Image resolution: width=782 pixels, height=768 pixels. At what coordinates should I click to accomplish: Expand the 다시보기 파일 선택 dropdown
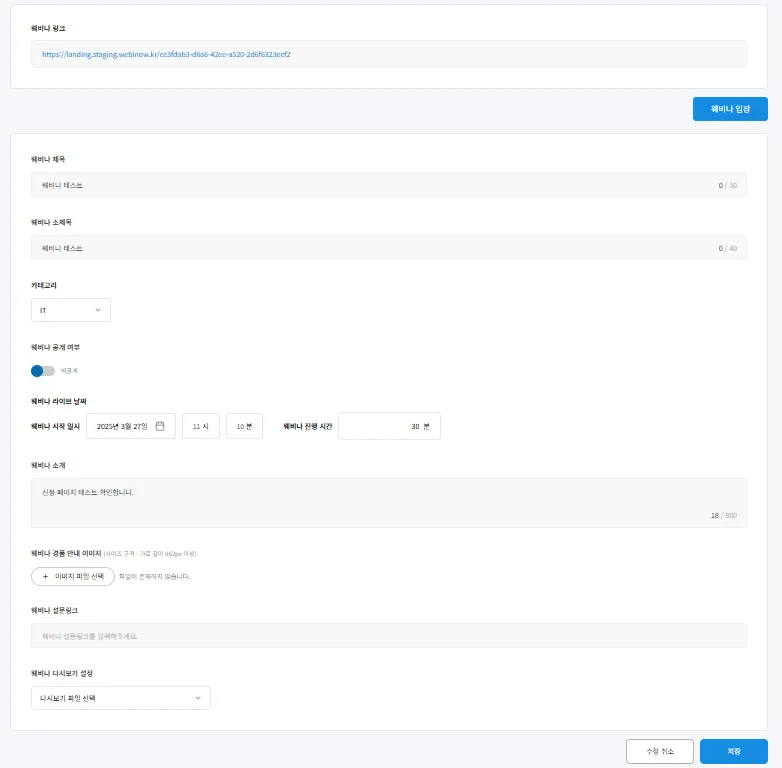[x=120, y=697]
